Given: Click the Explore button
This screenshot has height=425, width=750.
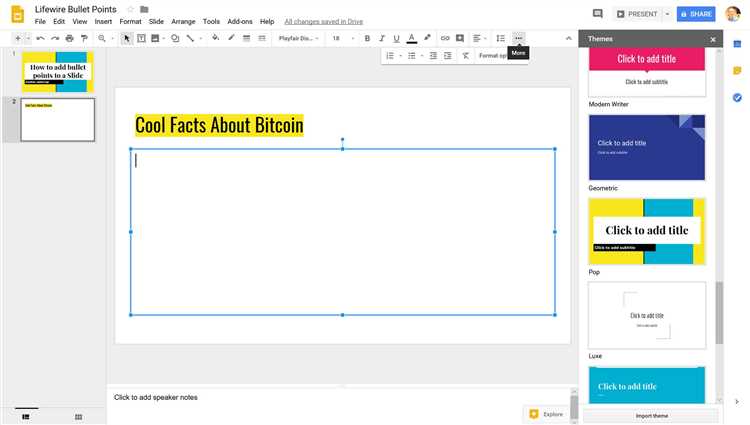Looking at the screenshot, I should (546, 414).
